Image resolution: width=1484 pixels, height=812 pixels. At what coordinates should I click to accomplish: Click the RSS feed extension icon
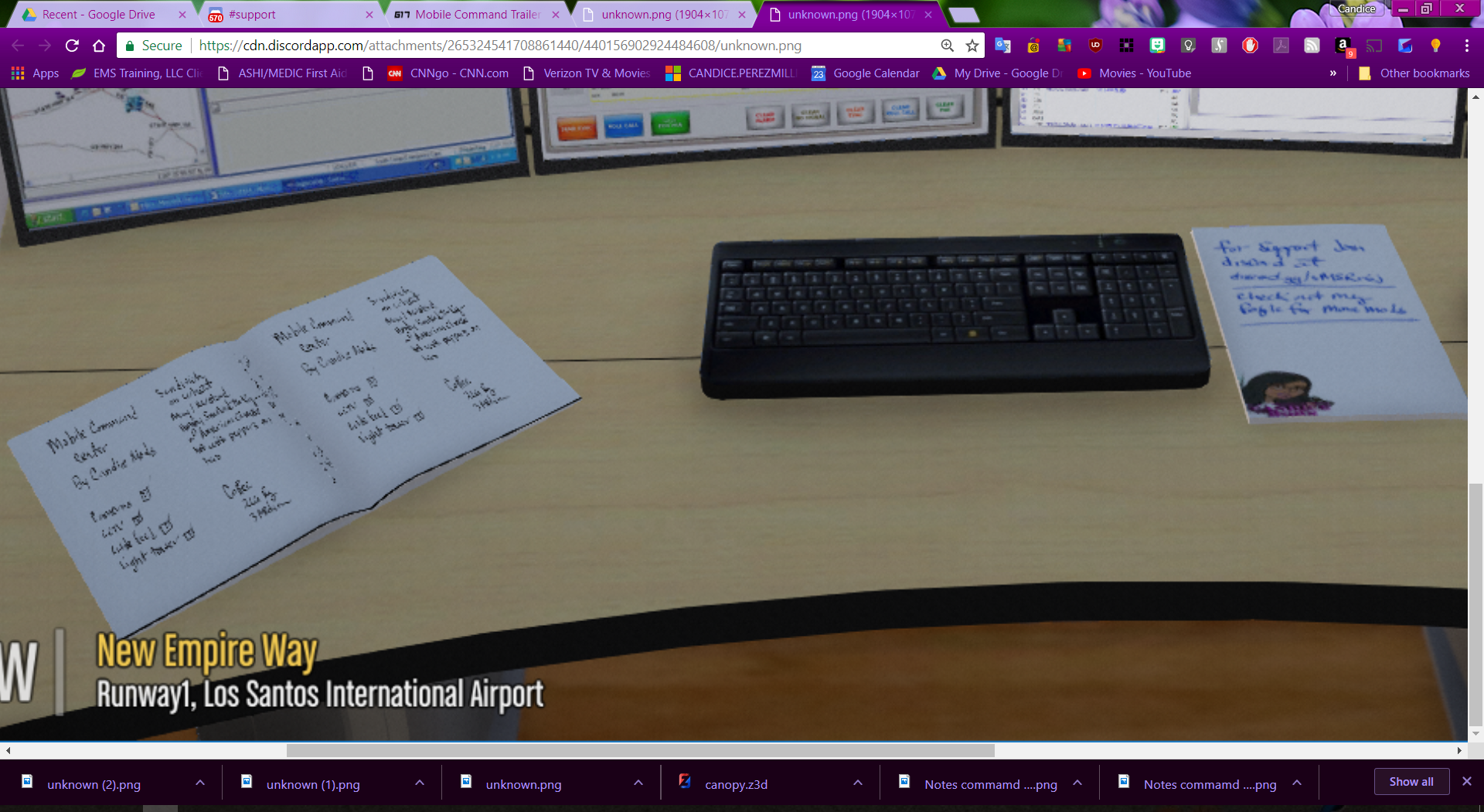(x=1312, y=46)
